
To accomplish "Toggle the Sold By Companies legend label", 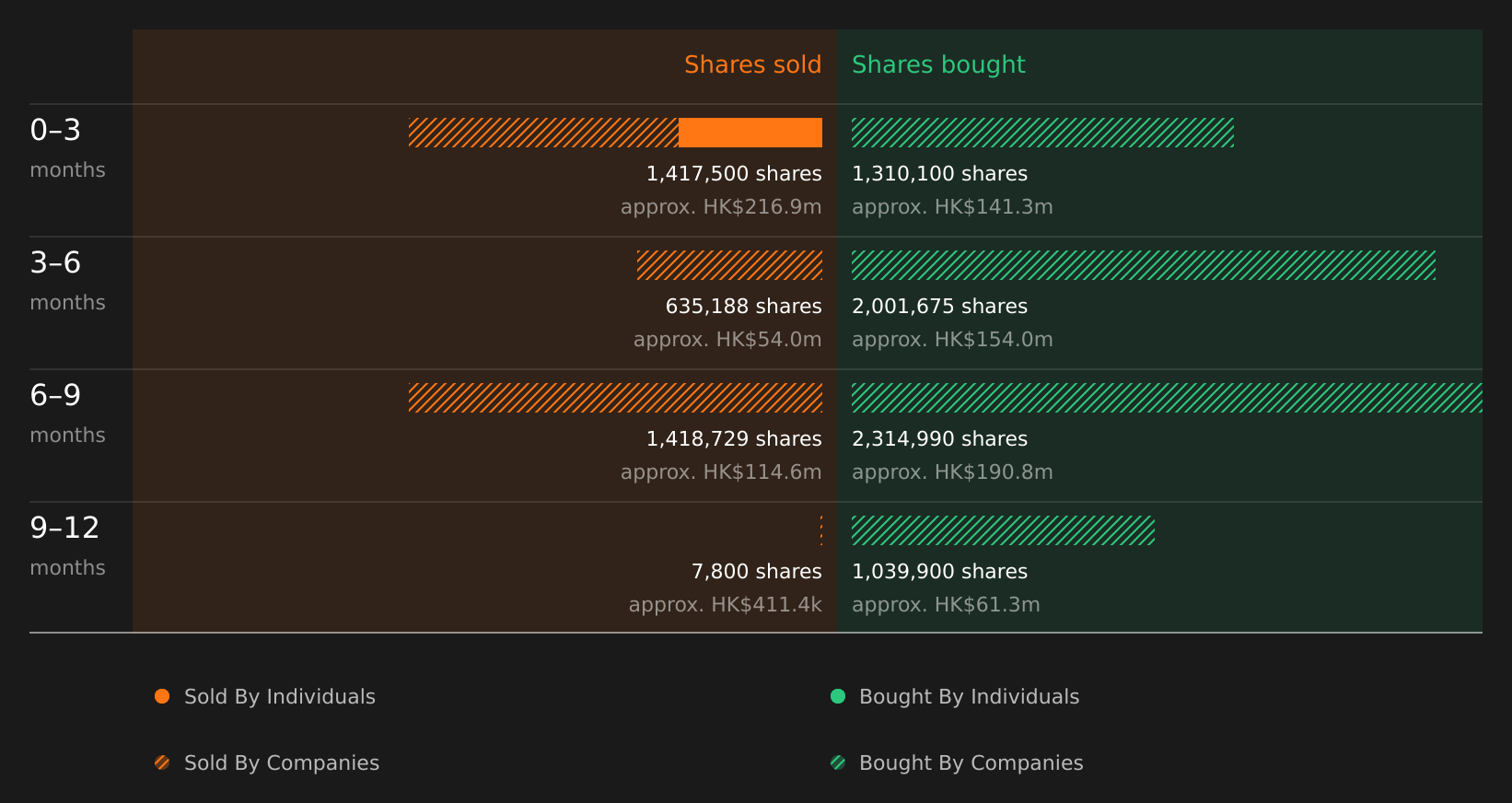I will pos(282,763).
